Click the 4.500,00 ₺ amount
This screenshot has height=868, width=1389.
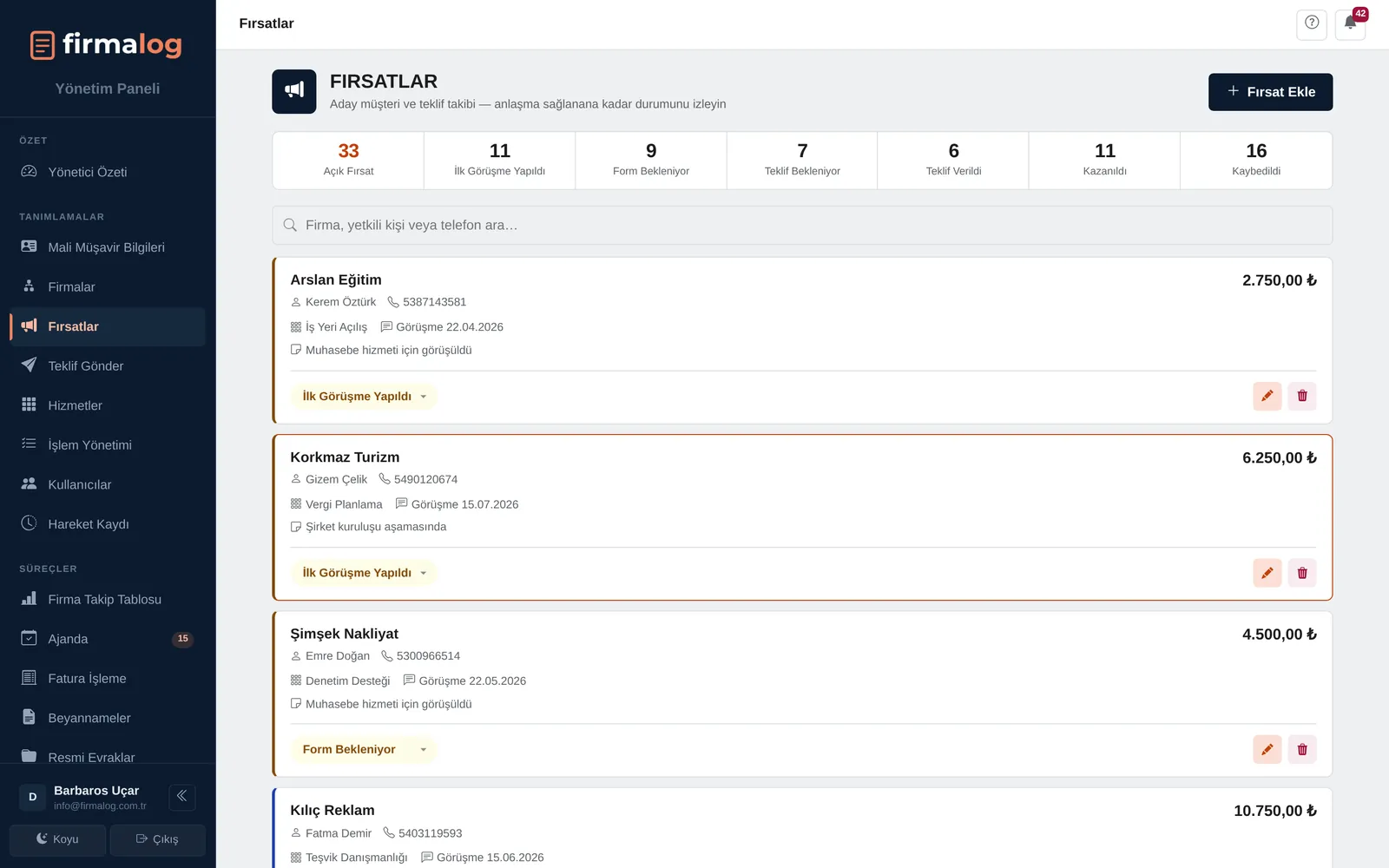[x=1280, y=635]
